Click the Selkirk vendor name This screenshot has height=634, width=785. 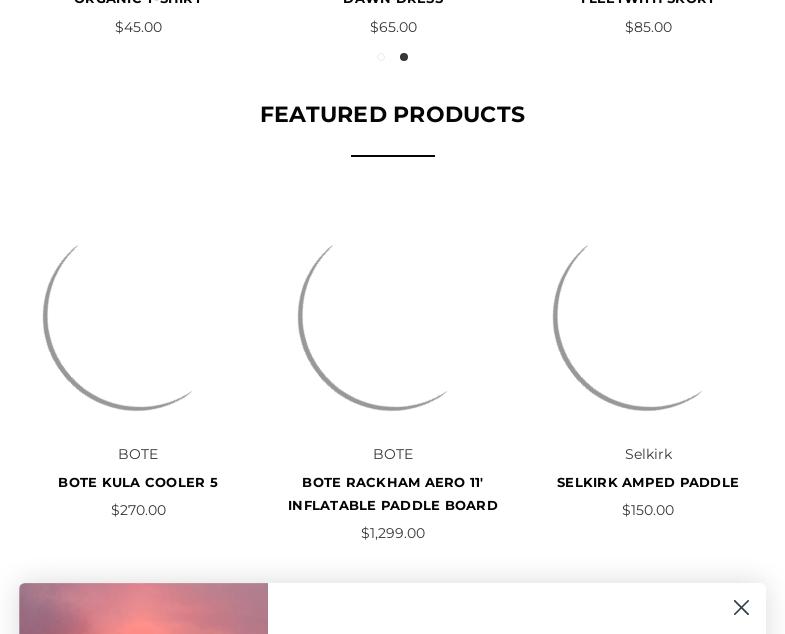pos(648,454)
